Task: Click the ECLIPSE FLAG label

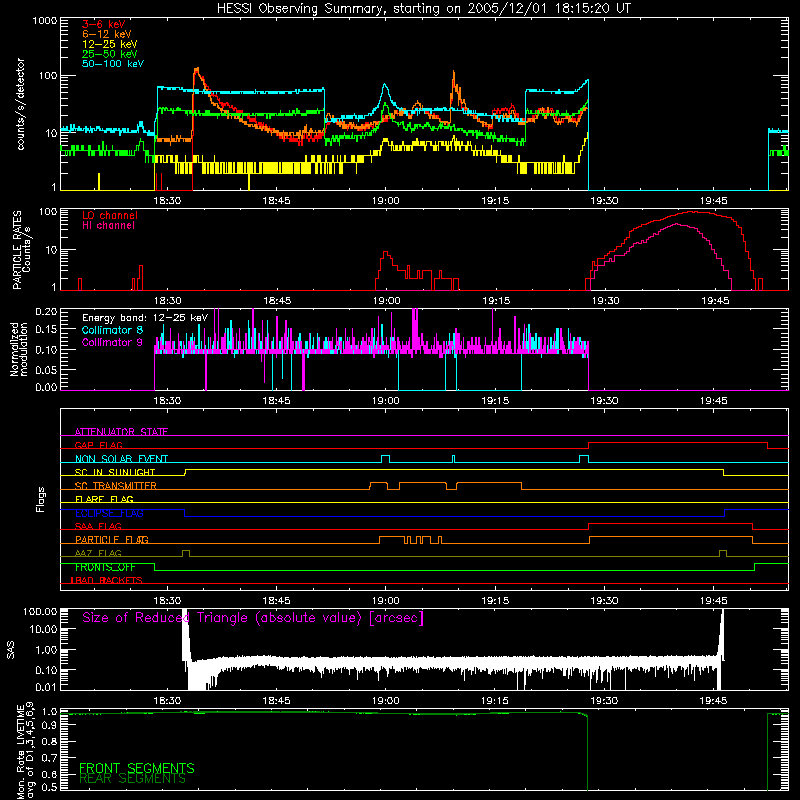Action: coord(109,513)
